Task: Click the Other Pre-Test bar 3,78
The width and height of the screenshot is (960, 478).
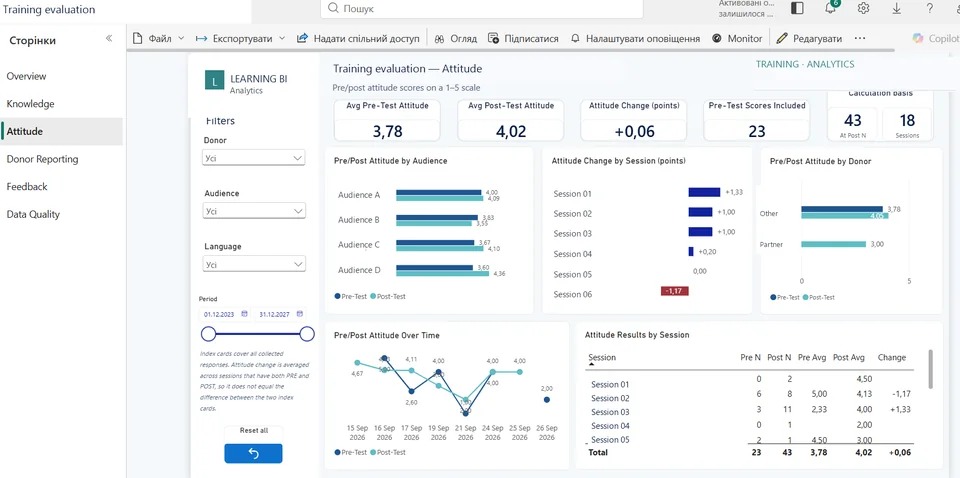Action: tap(842, 209)
